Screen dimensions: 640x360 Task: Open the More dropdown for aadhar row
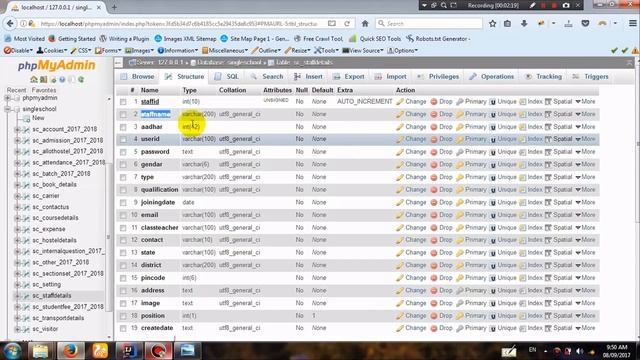click(x=585, y=127)
